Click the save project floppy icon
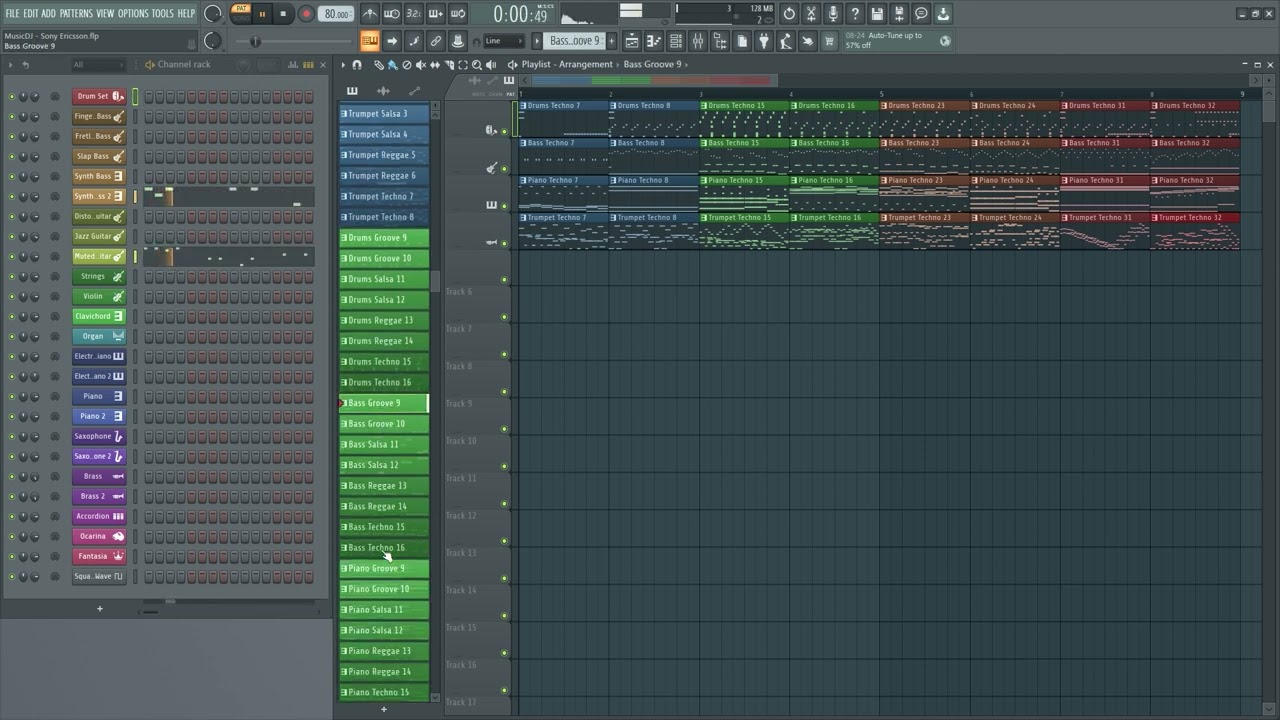1280x720 pixels. tap(876, 14)
